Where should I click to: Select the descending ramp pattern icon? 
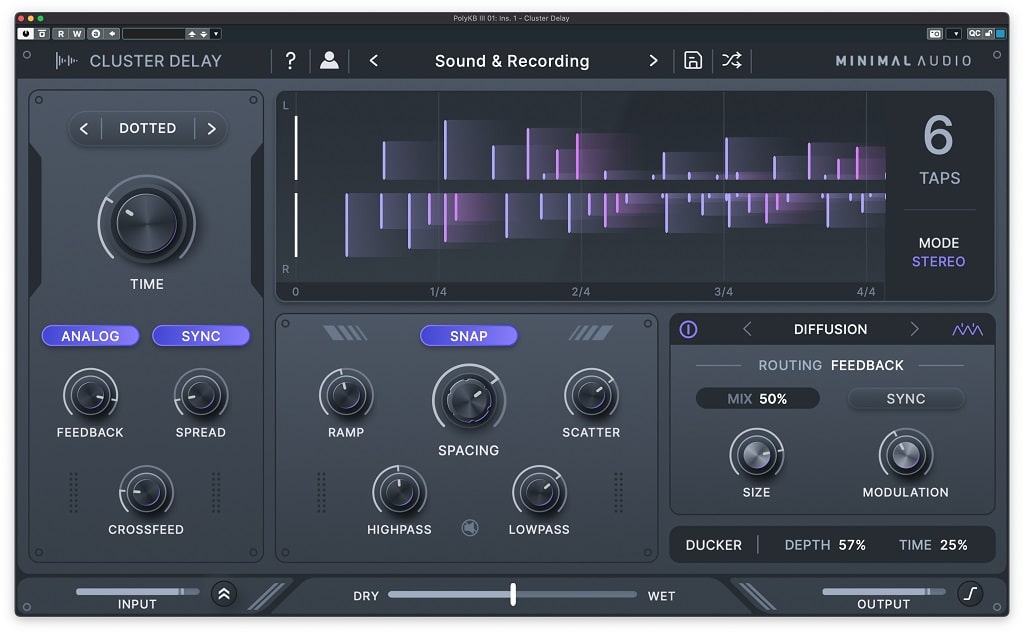click(x=345, y=333)
